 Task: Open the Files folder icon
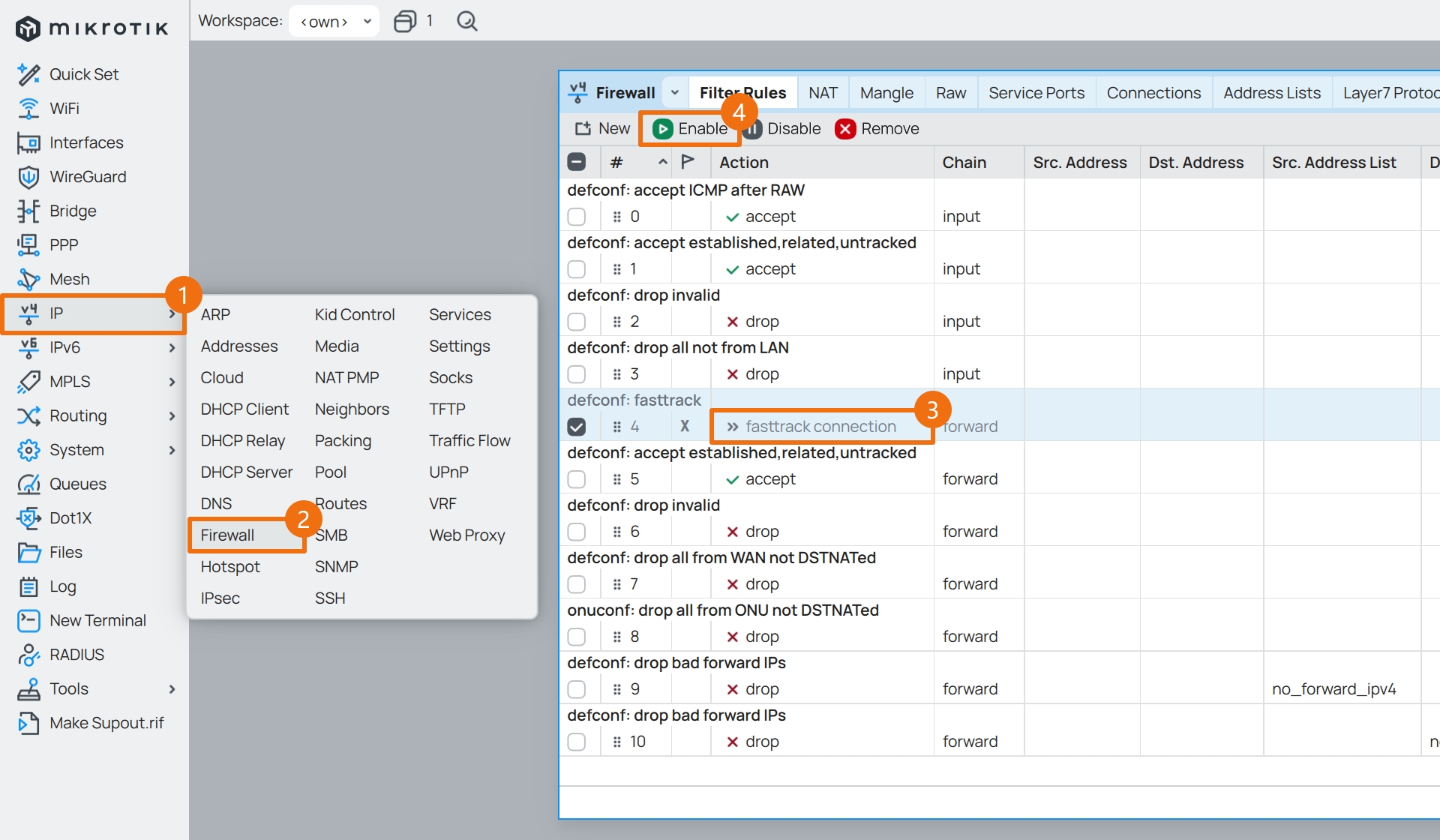coord(28,552)
